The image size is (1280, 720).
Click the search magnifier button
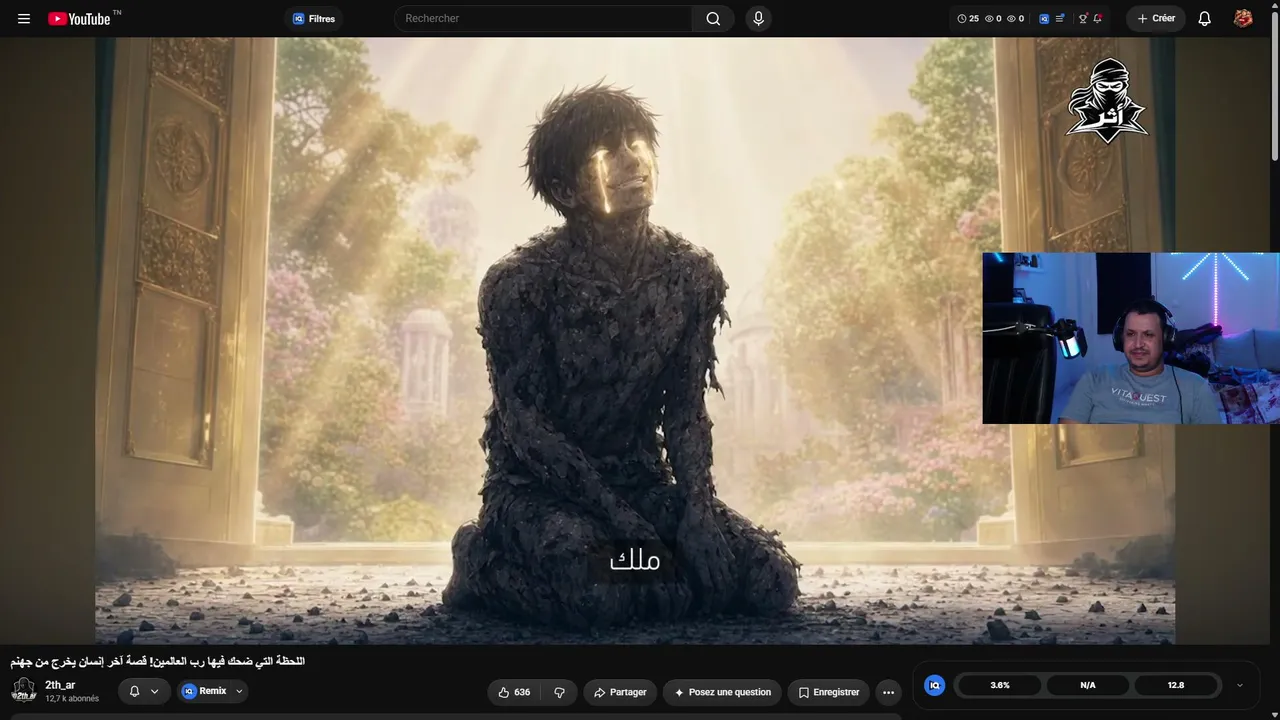(x=713, y=18)
